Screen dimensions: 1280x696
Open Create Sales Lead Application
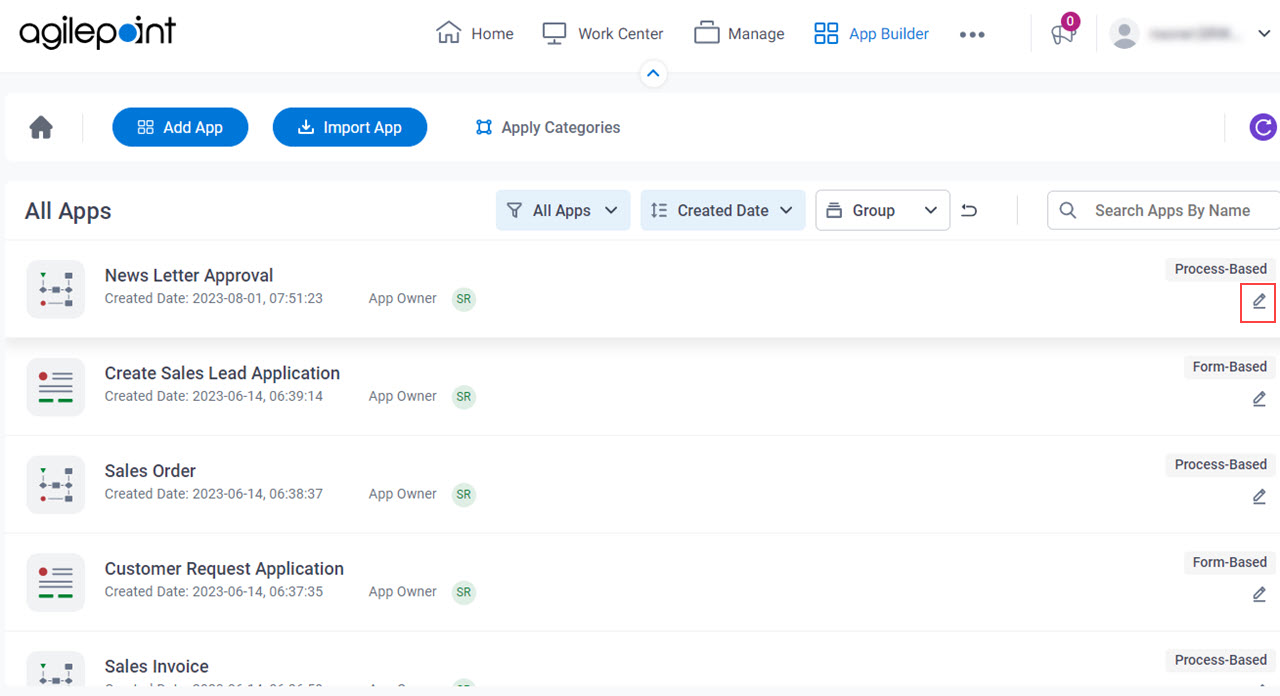(x=222, y=373)
